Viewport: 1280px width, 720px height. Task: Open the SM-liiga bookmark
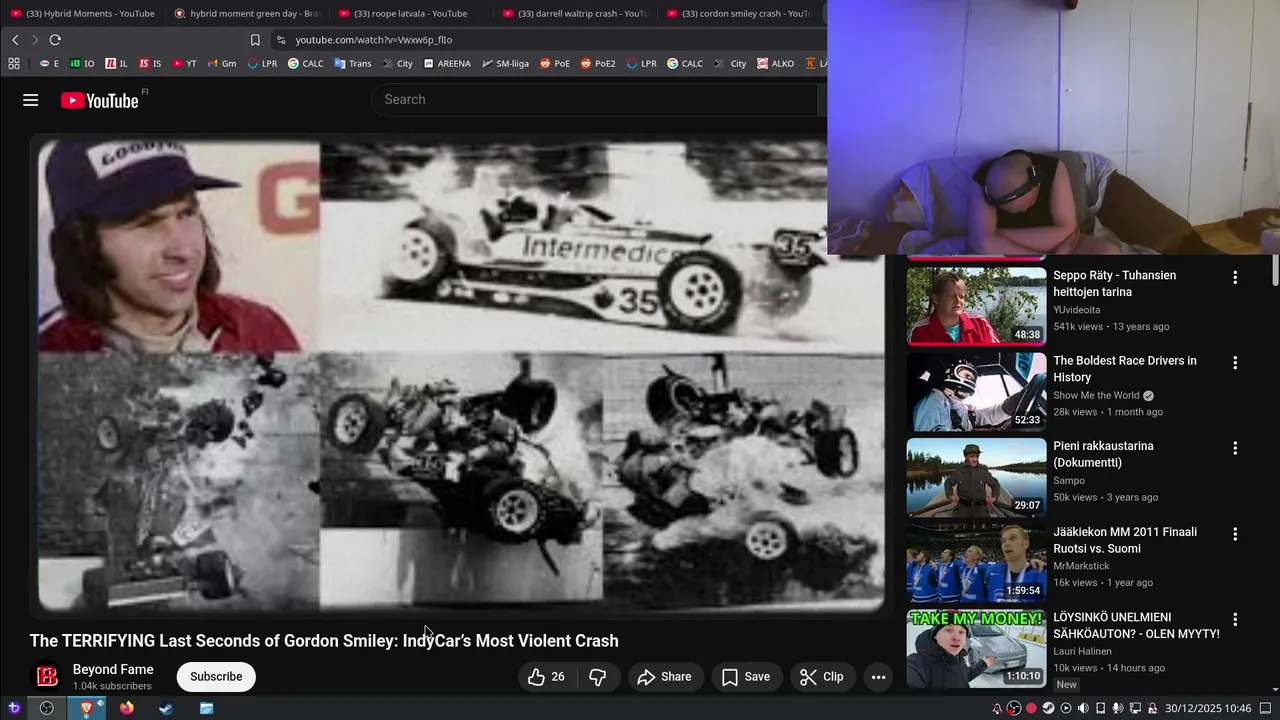(506, 63)
